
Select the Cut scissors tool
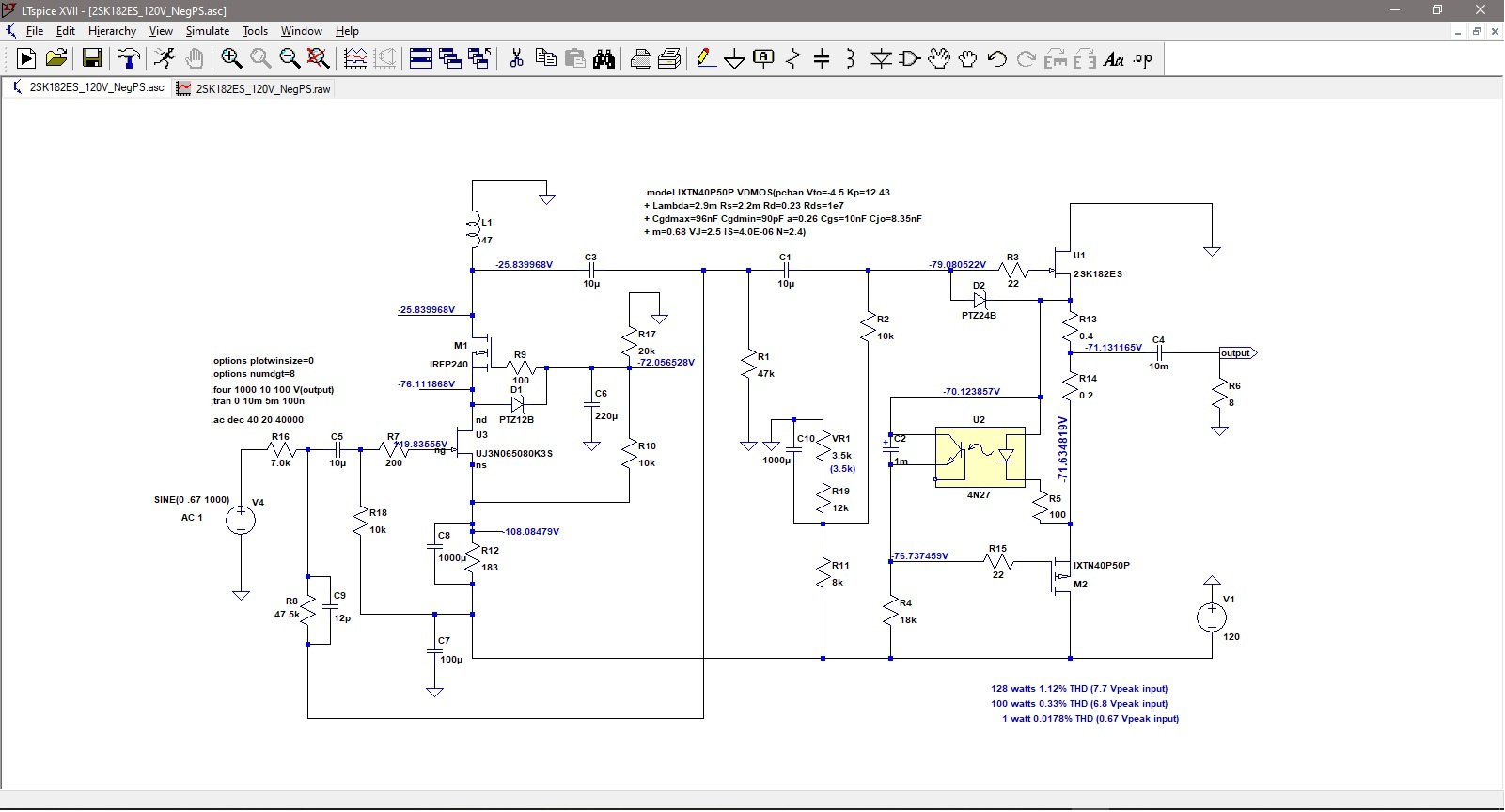pos(516,58)
